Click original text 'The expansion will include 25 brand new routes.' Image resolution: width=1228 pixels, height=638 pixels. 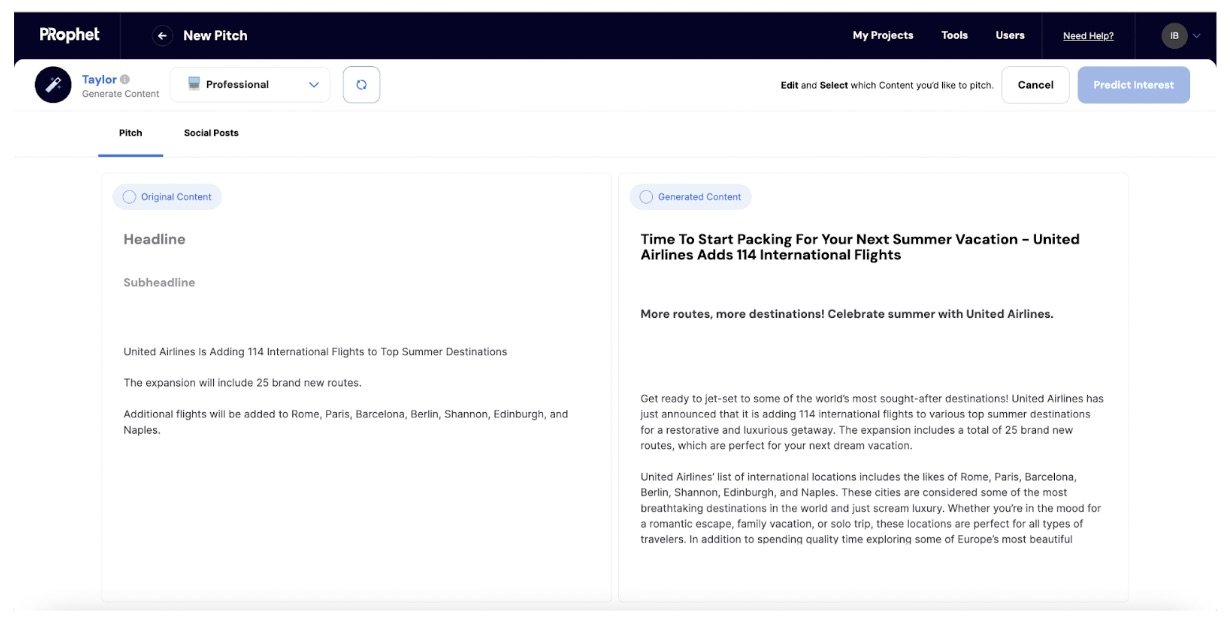click(242, 383)
